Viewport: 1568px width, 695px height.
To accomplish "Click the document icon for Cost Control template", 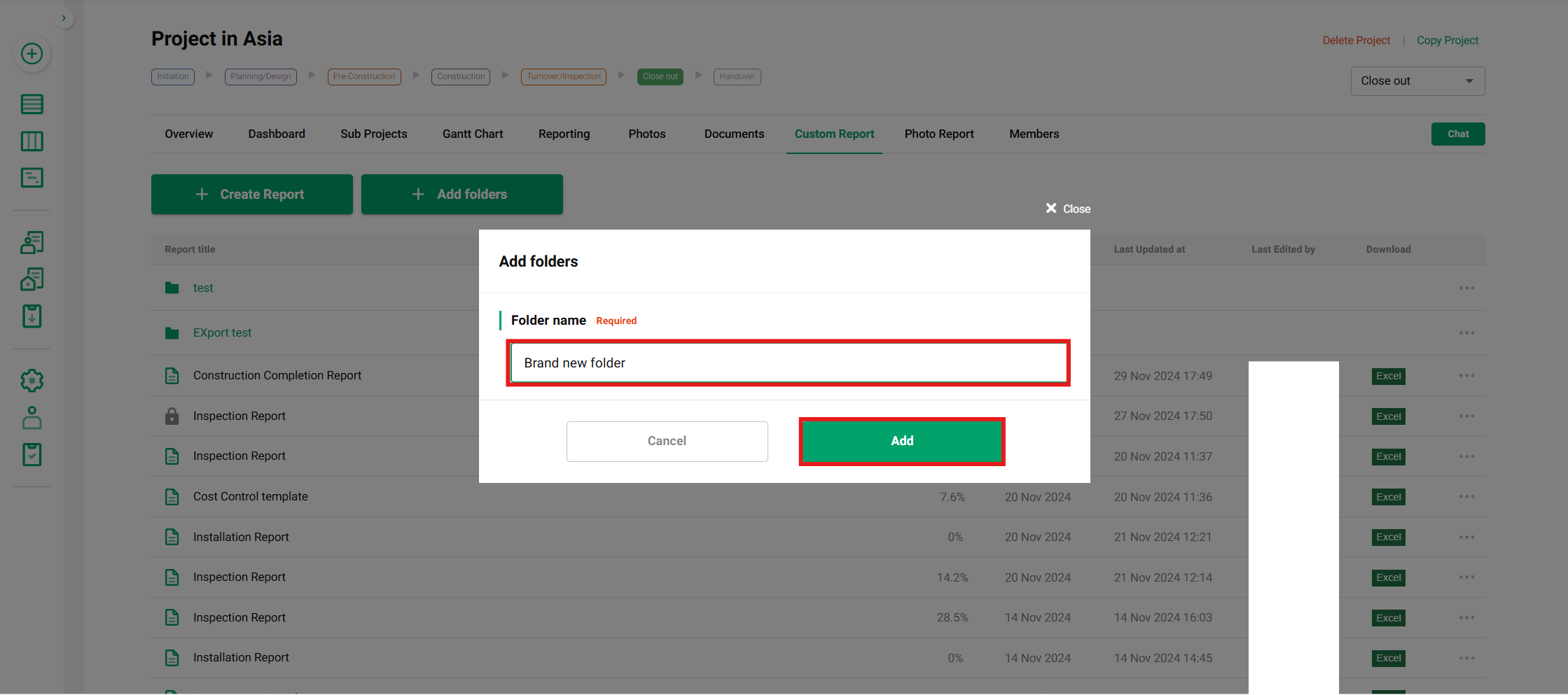I will pyautogui.click(x=172, y=497).
